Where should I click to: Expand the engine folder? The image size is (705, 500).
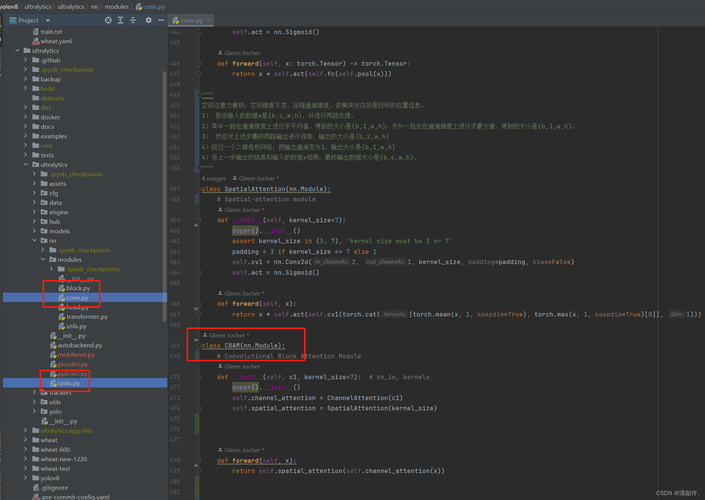coord(34,212)
